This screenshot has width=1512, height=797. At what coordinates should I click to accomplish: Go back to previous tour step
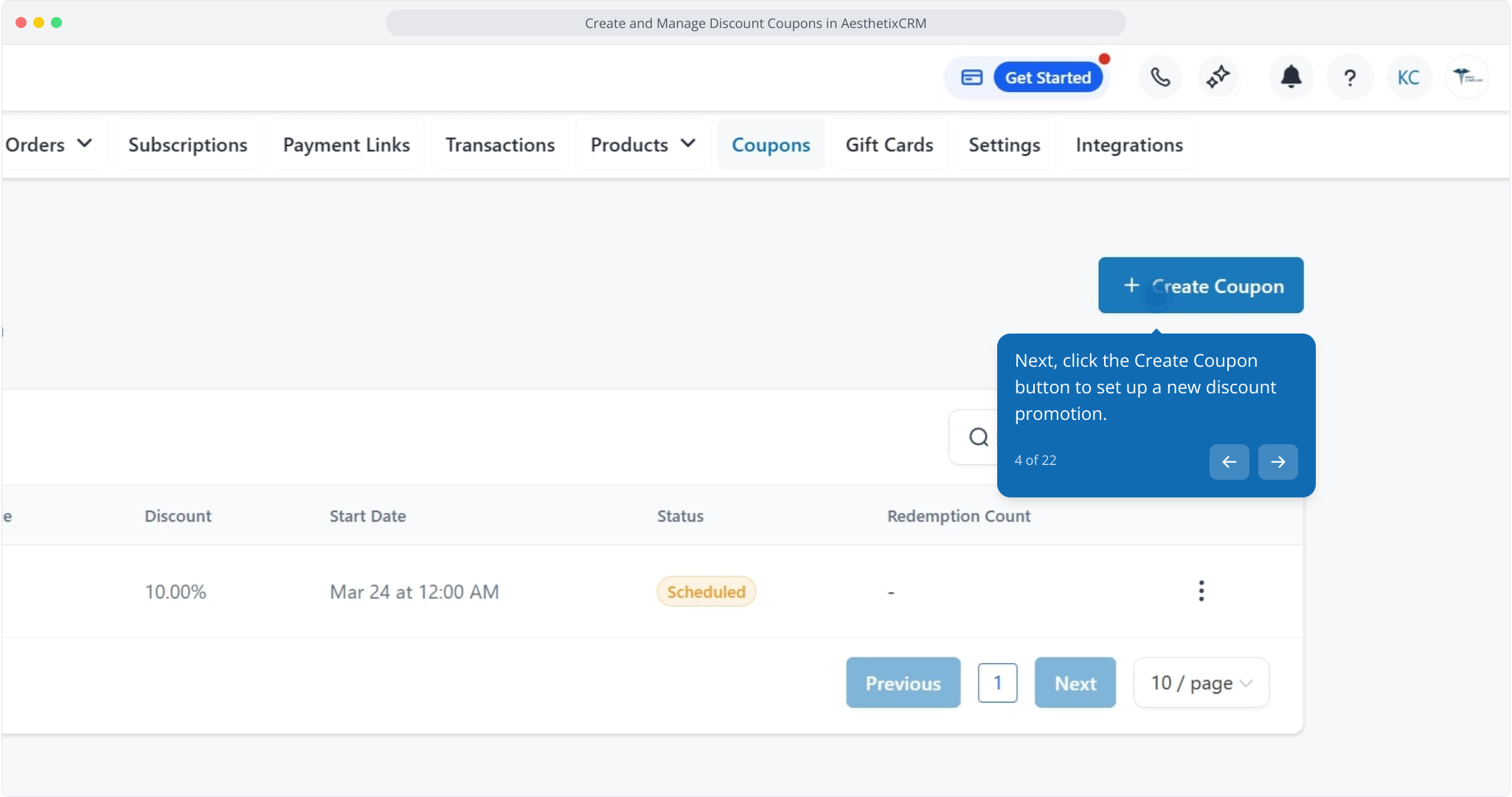pyautogui.click(x=1229, y=462)
